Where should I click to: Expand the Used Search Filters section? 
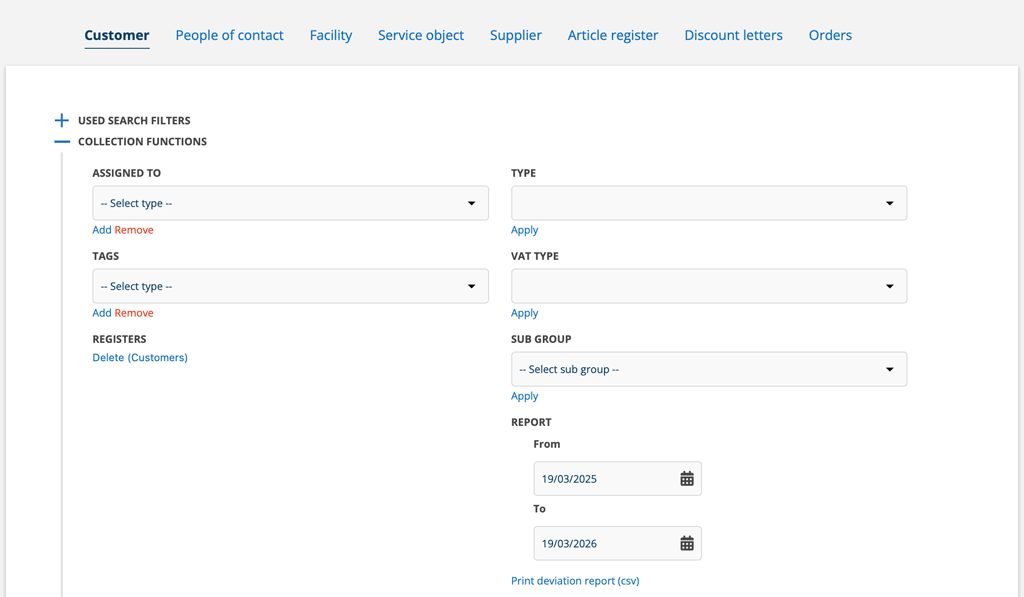(x=62, y=120)
